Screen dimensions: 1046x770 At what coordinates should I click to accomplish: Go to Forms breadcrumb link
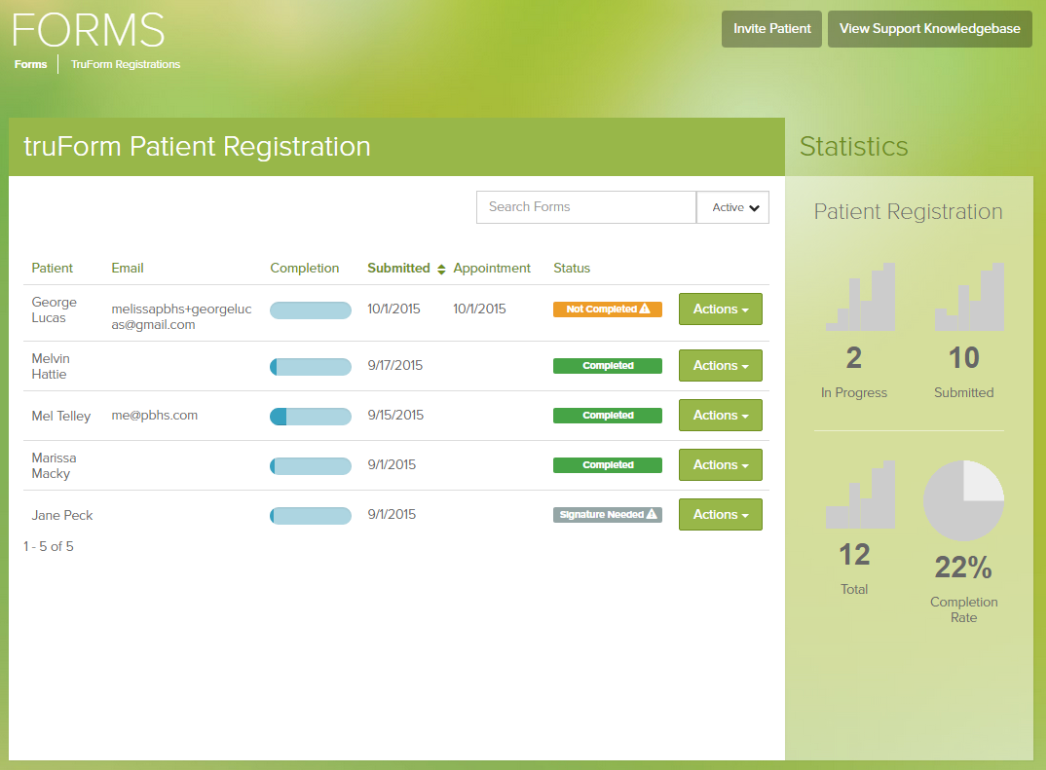(31, 65)
